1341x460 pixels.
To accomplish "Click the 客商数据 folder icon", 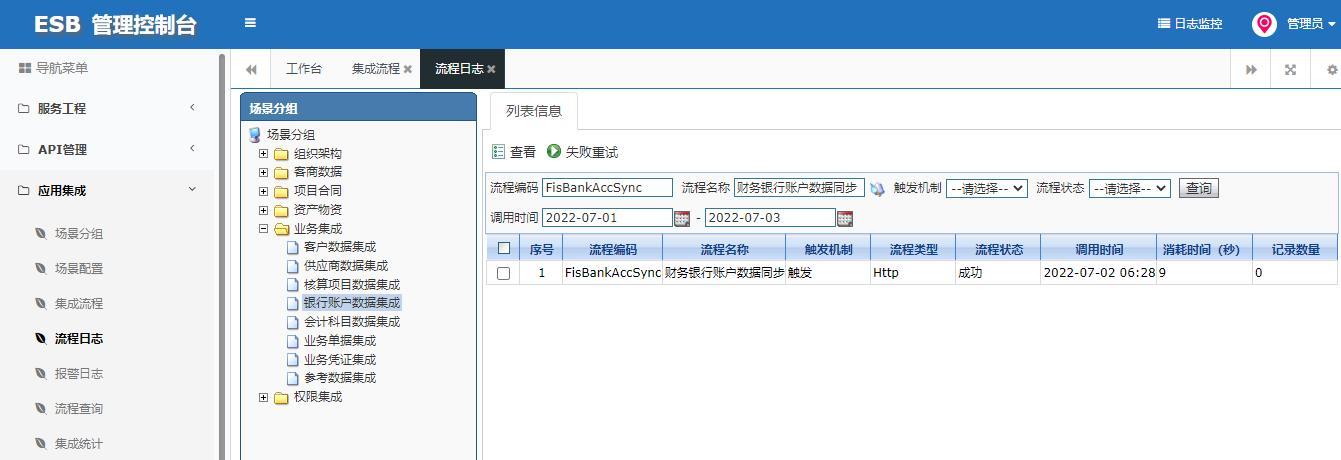I will pyautogui.click(x=281, y=172).
